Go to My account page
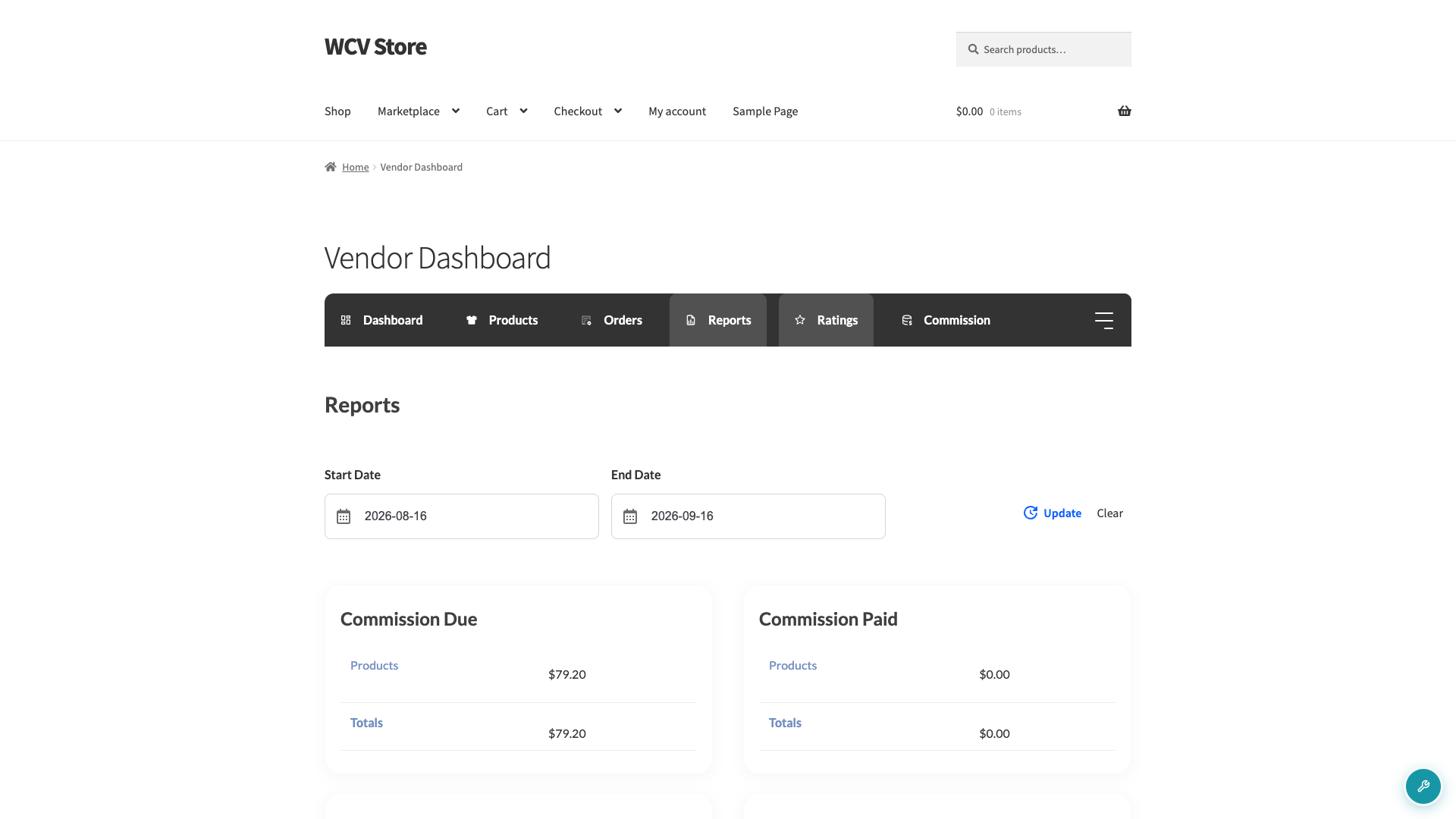Viewport: 1456px width, 819px height. (x=677, y=111)
